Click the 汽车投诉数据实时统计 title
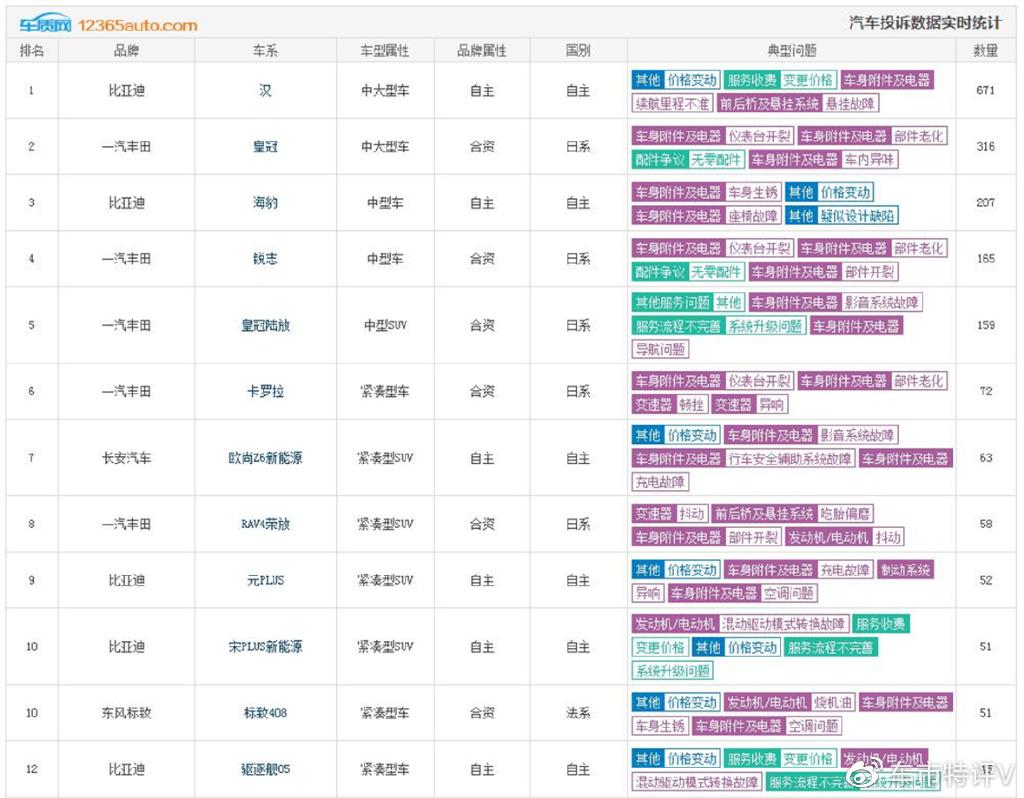 coord(925,23)
